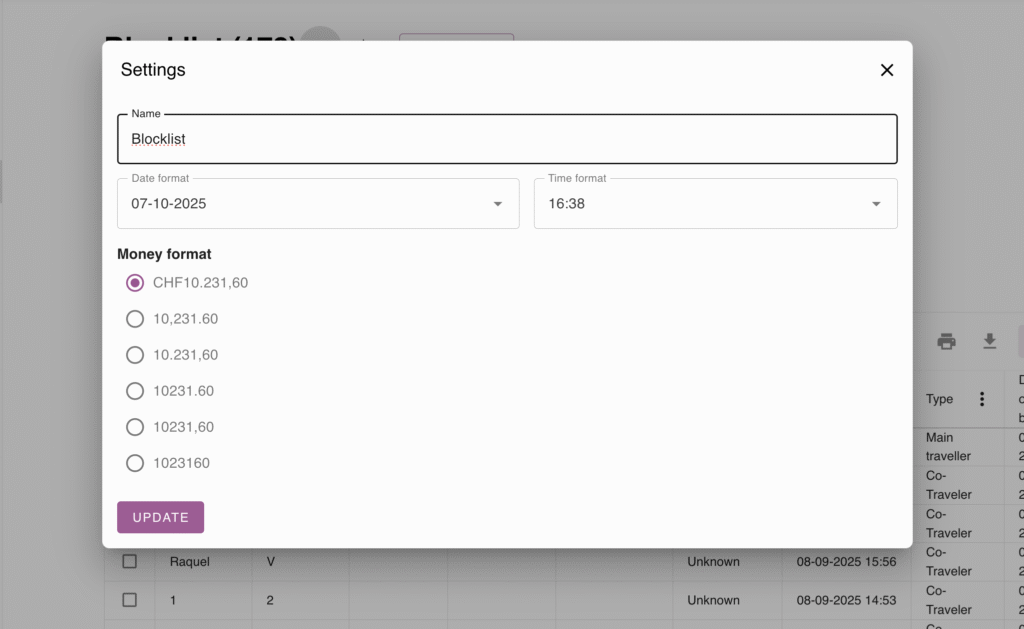Close the Settings dialog with X

[x=886, y=70]
